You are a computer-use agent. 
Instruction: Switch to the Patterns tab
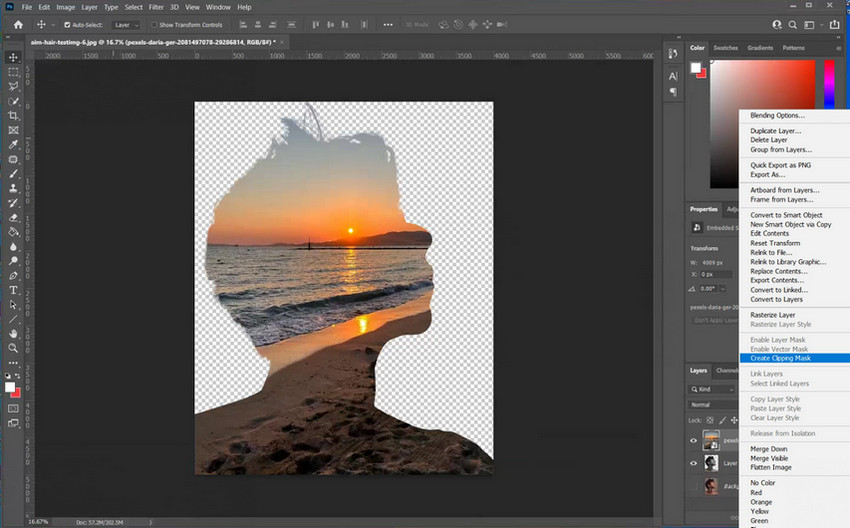coord(794,48)
